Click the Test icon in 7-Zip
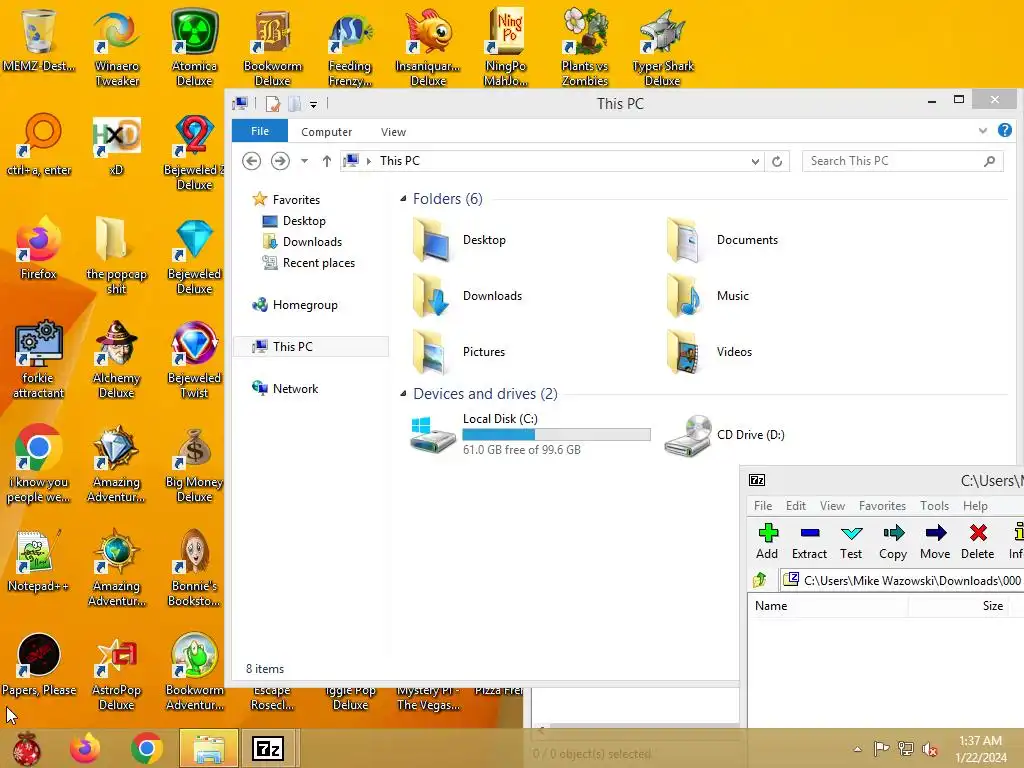 pos(851,534)
